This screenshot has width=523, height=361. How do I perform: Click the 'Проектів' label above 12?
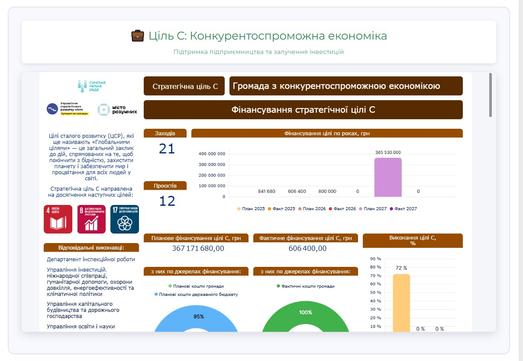point(165,186)
